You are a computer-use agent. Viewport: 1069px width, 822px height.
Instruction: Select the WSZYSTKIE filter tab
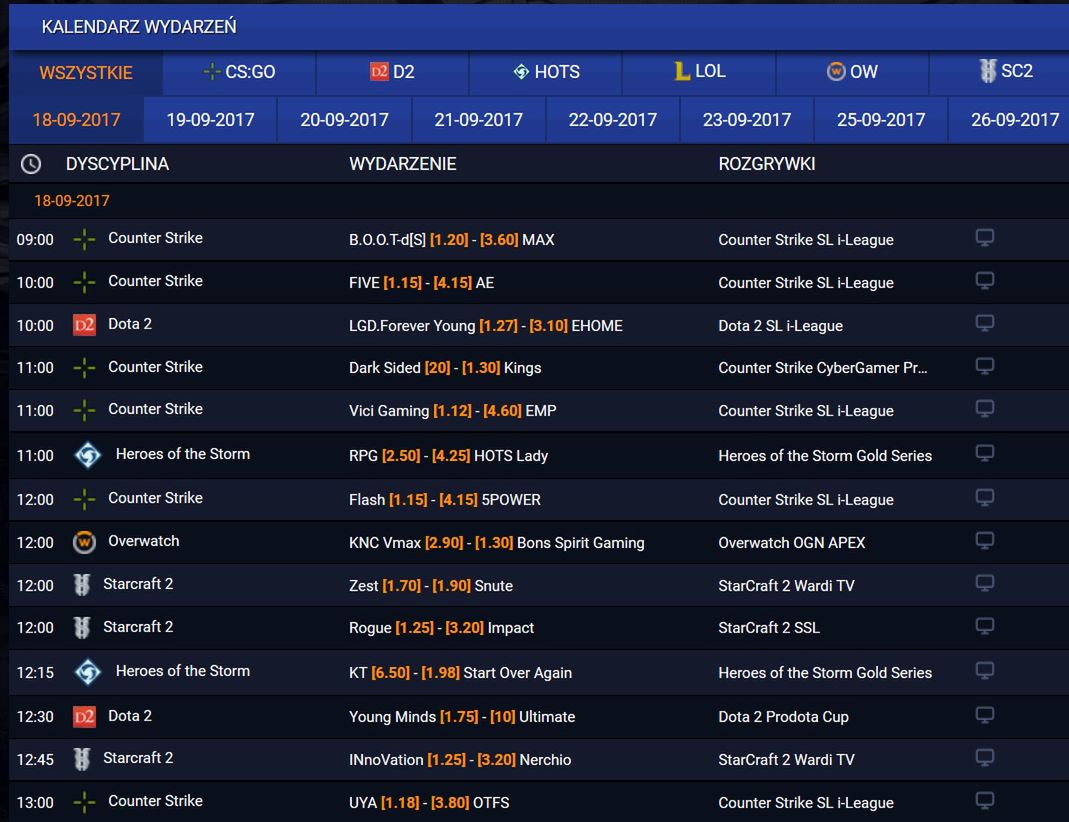click(x=86, y=73)
